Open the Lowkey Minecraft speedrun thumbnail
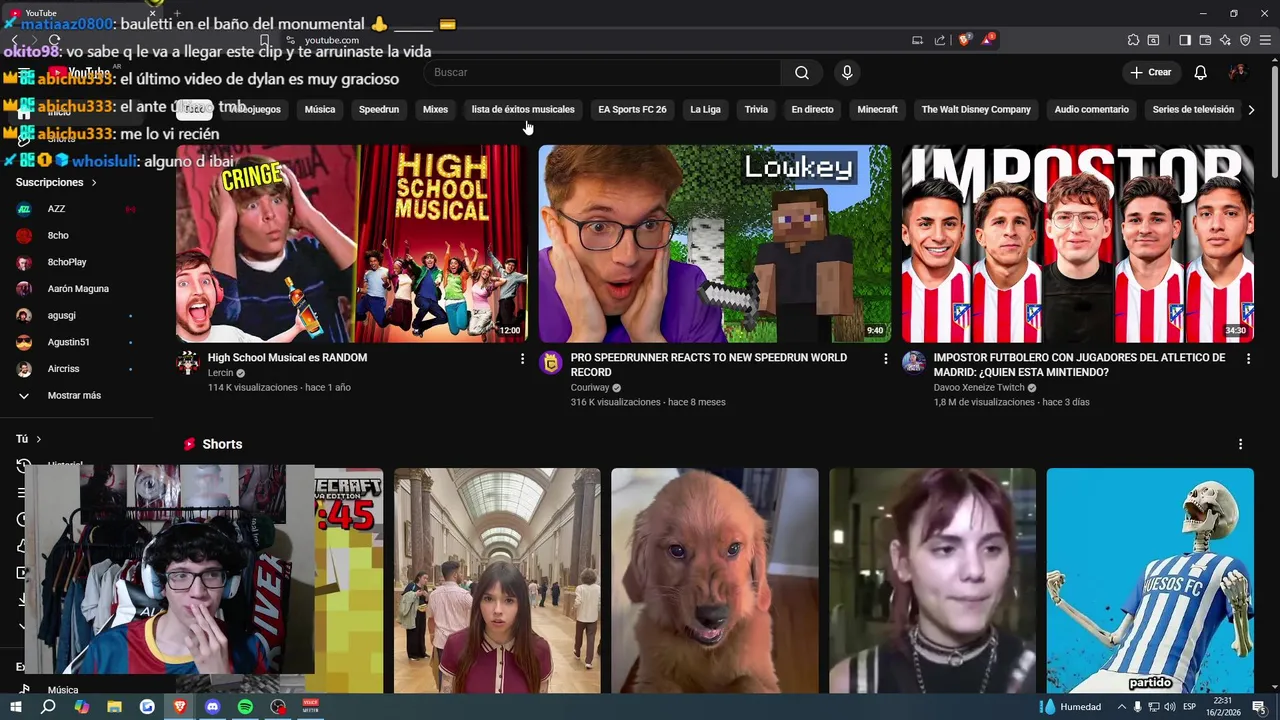This screenshot has height=720, width=1280. tap(714, 244)
